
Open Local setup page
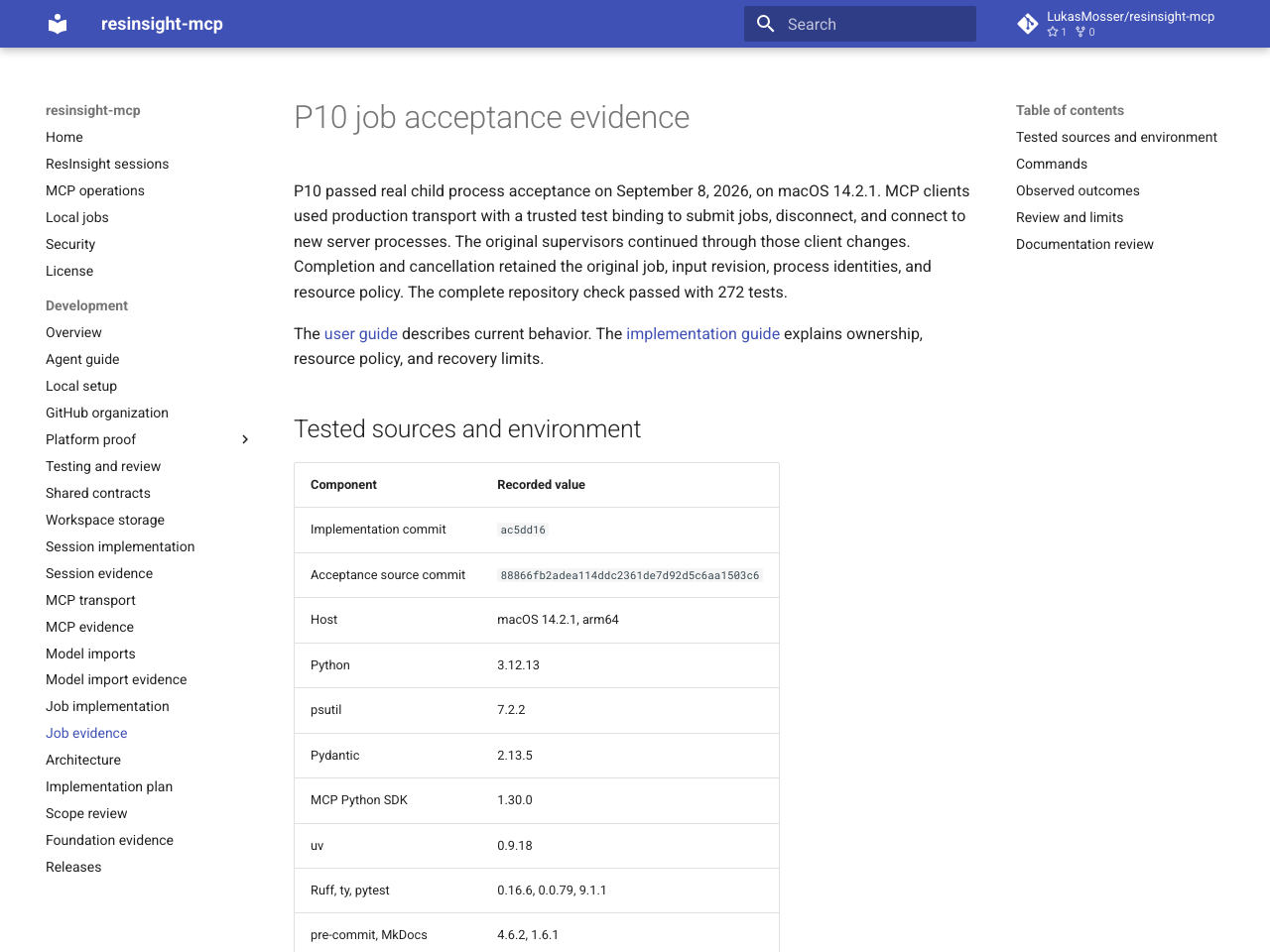tap(81, 386)
